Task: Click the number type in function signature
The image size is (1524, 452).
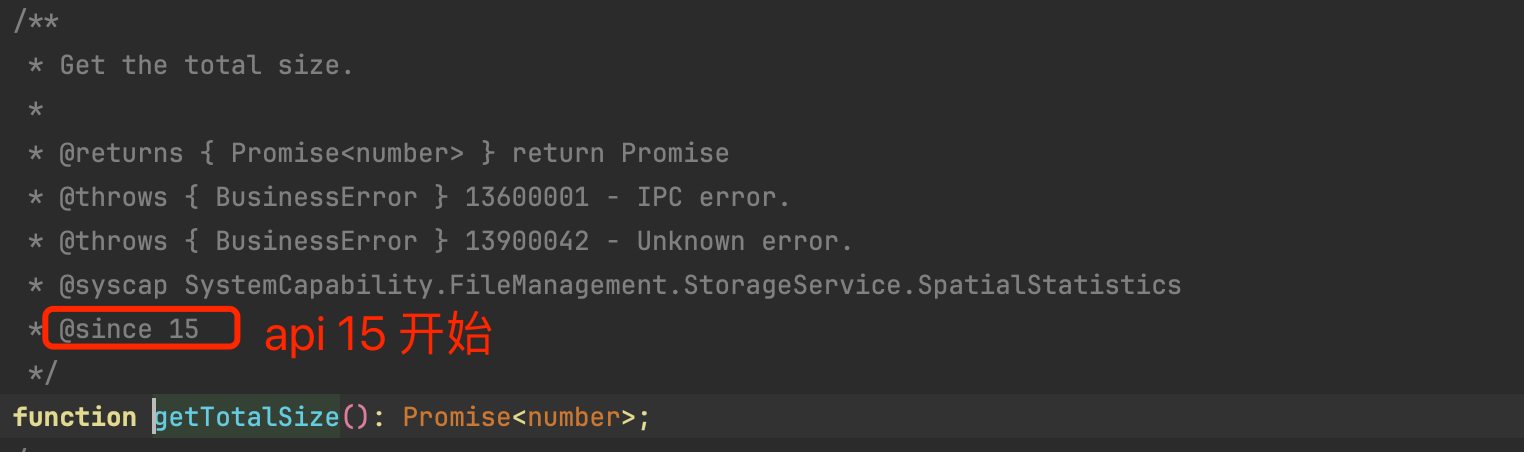Action: 574,417
